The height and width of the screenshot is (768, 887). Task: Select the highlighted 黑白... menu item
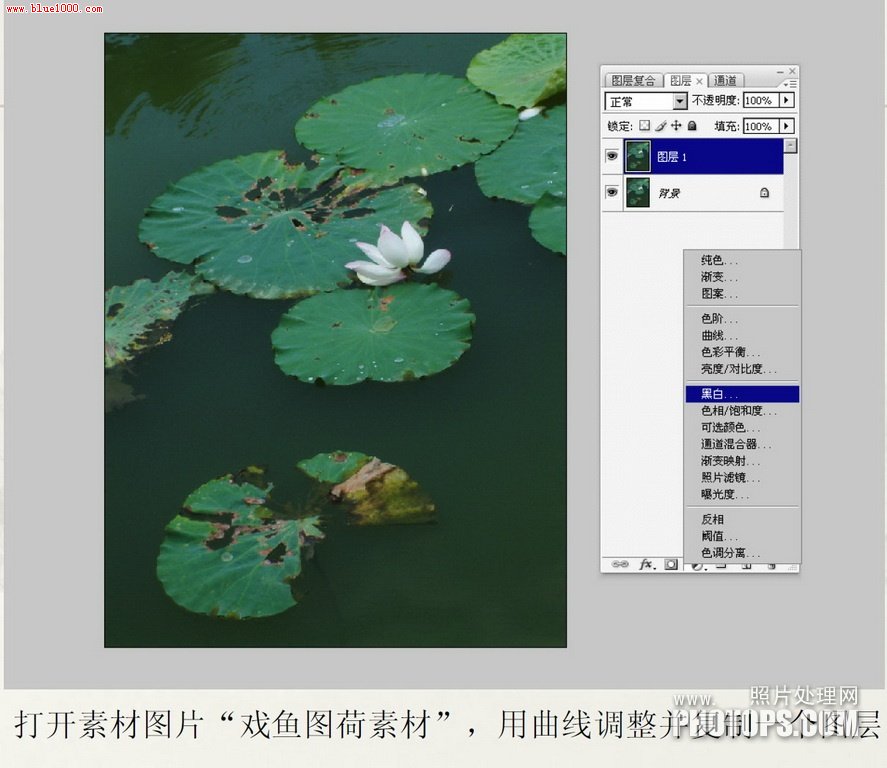(x=742, y=394)
